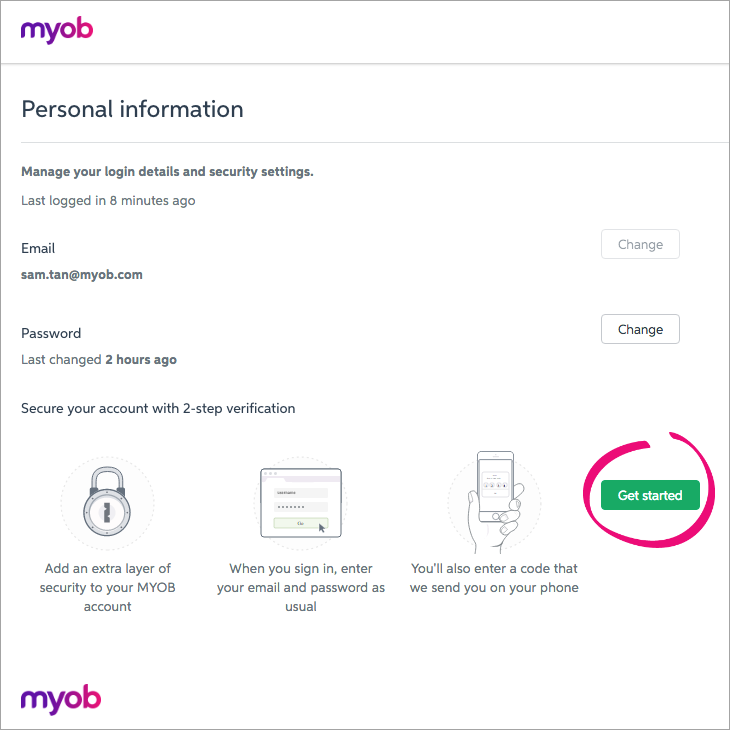Start 2-step verification with Get started
730x730 pixels.
[650, 495]
